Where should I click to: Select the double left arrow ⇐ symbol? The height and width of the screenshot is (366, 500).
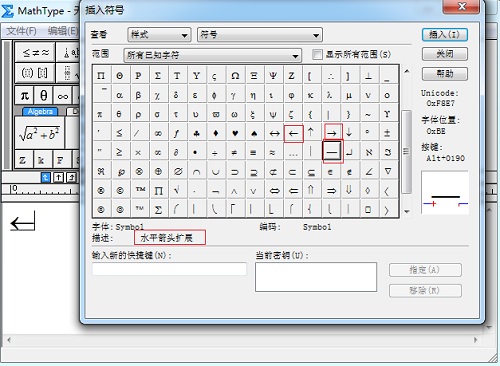pos(294,191)
